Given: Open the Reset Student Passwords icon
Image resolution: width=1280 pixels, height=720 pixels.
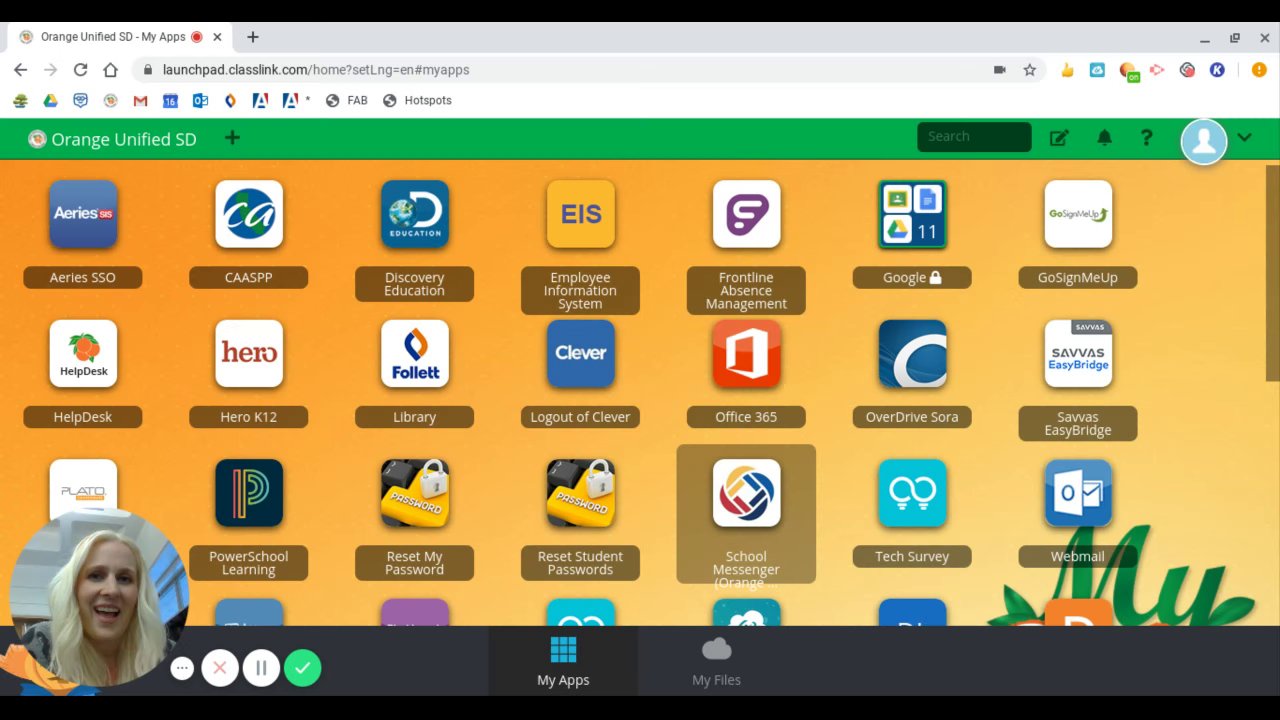Looking at the screenshot, I should pyautogui.click(x=581, y=493).
